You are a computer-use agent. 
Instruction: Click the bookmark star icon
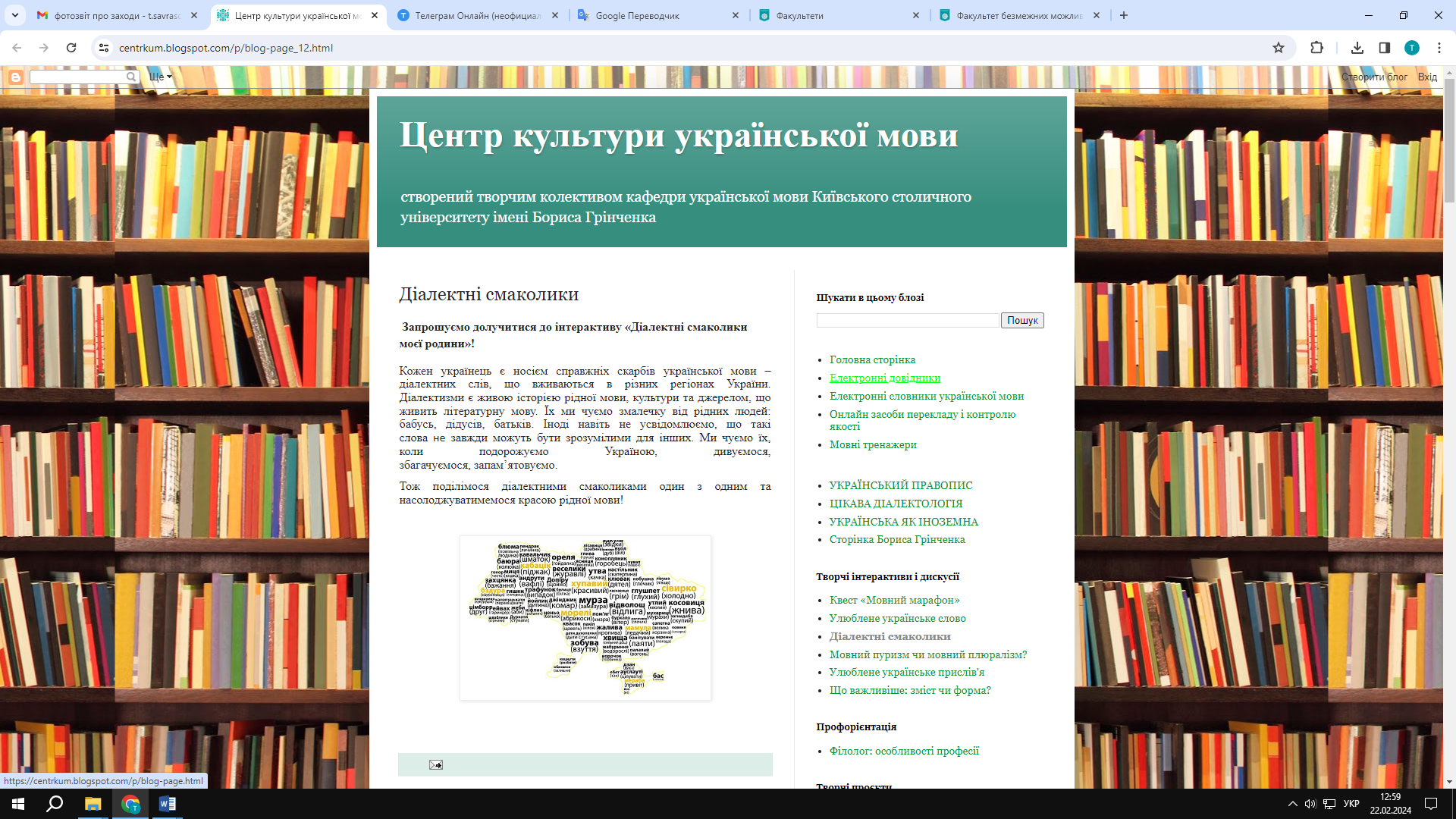click(1279, 48)
